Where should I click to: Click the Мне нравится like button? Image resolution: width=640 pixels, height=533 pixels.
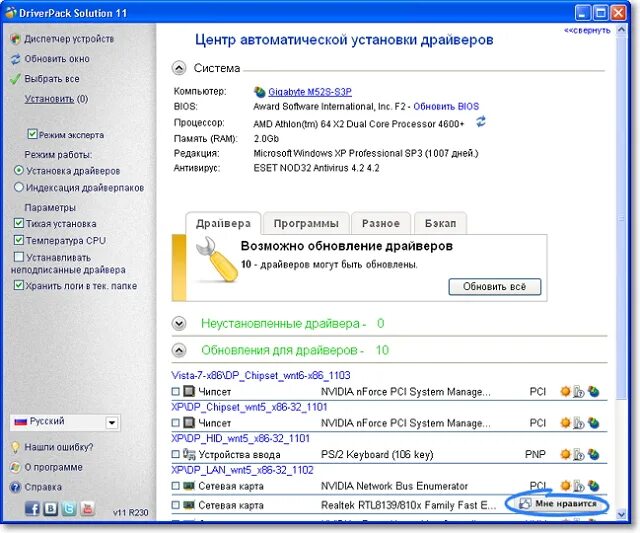[x=558, y=504]
